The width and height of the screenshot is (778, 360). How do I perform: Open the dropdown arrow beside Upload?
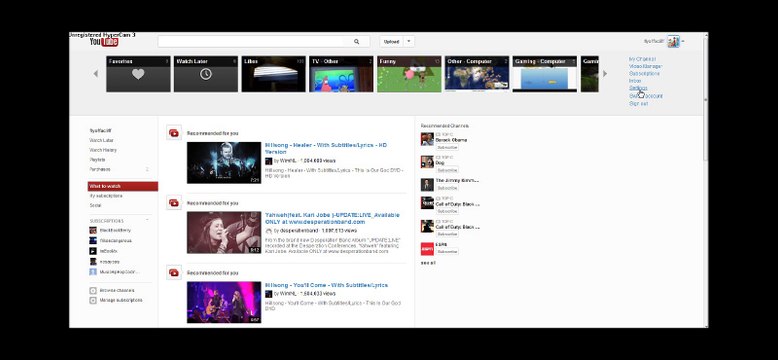[x=409, y=42]
